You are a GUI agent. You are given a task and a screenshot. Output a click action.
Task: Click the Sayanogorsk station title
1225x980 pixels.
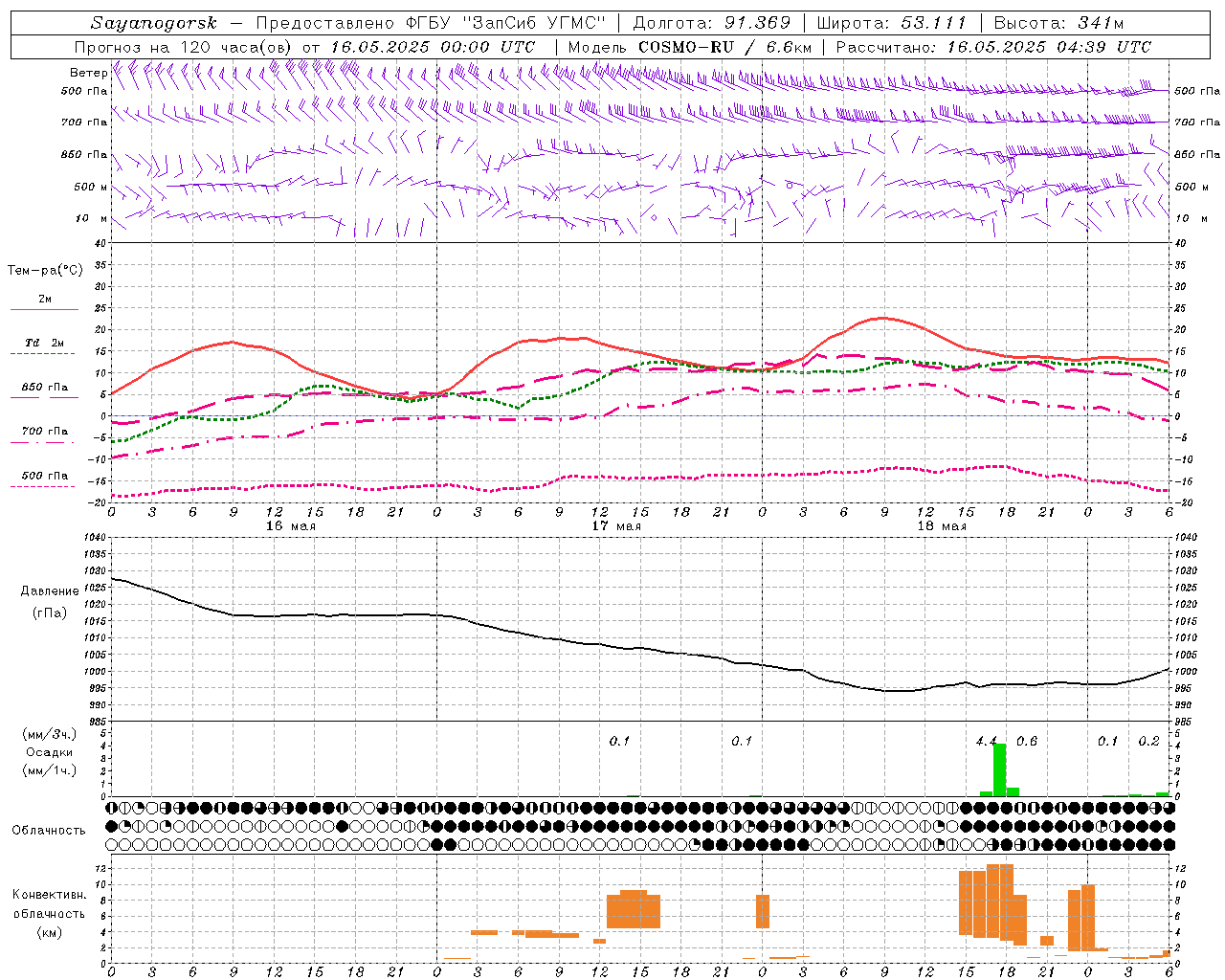click(x=153, y=23)
